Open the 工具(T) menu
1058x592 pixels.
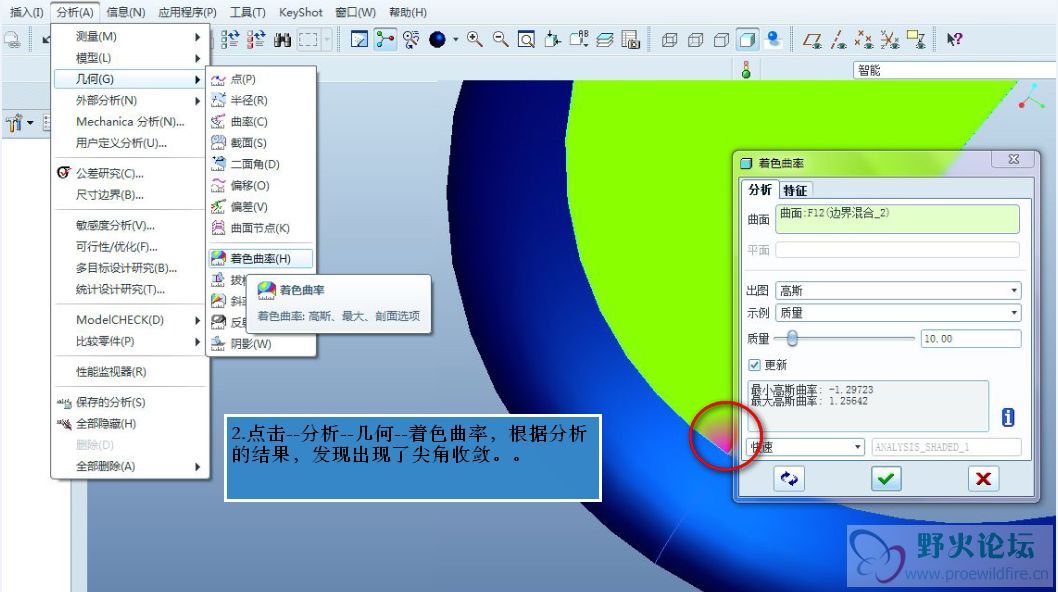point(248,12)
